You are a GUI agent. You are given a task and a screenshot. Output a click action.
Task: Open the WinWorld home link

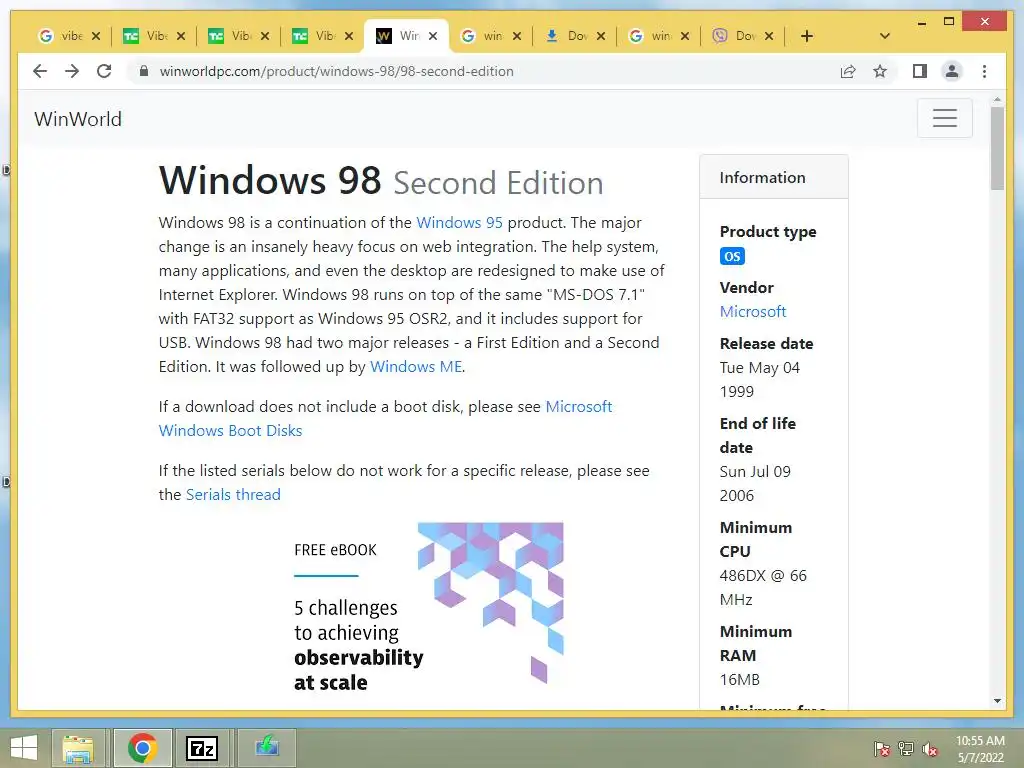click(x=78, y=119)
